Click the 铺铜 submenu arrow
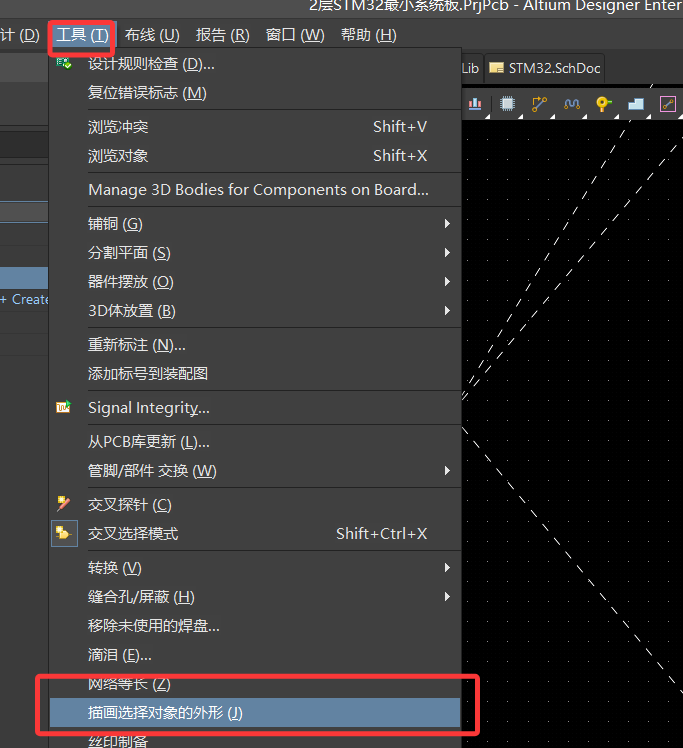 tap(447, 224)
